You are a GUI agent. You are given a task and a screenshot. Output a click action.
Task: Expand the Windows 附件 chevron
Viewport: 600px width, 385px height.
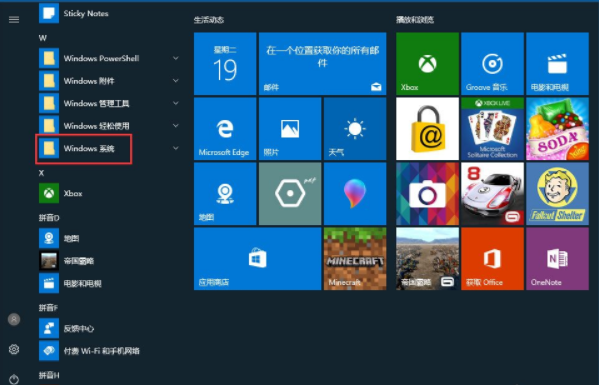click(176, 81)
